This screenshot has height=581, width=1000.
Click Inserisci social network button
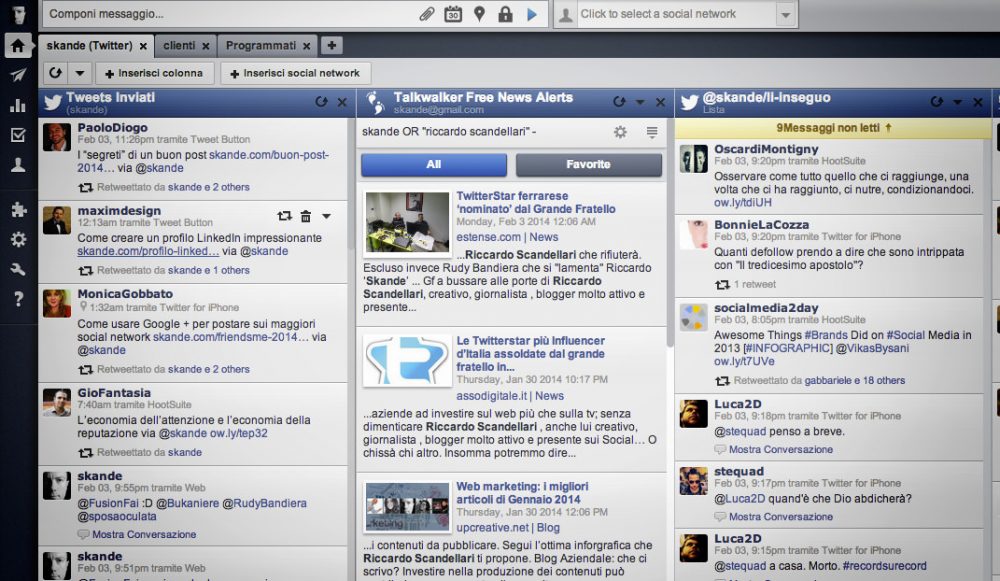[295, 73]
